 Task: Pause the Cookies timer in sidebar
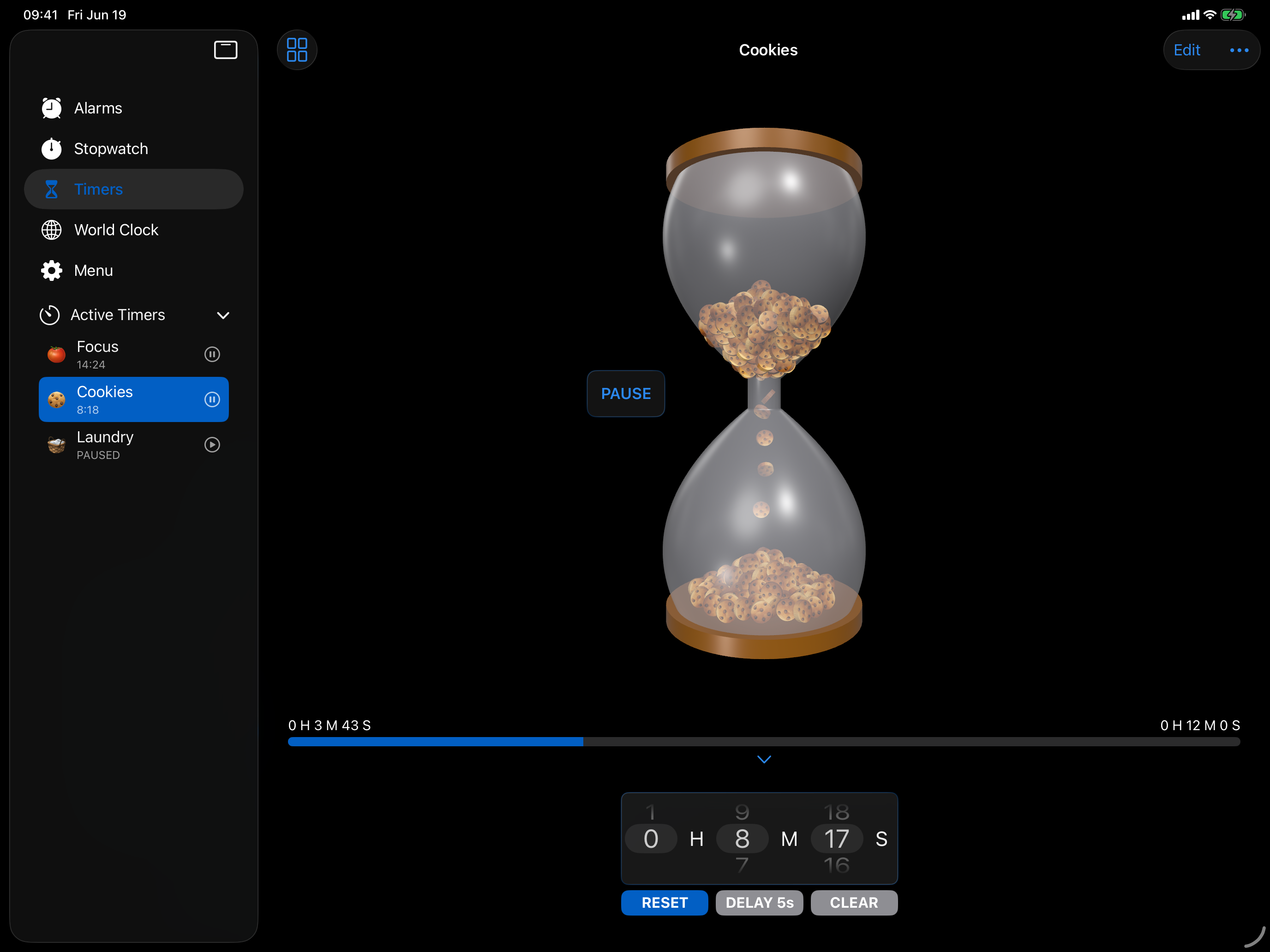point(212,399)
